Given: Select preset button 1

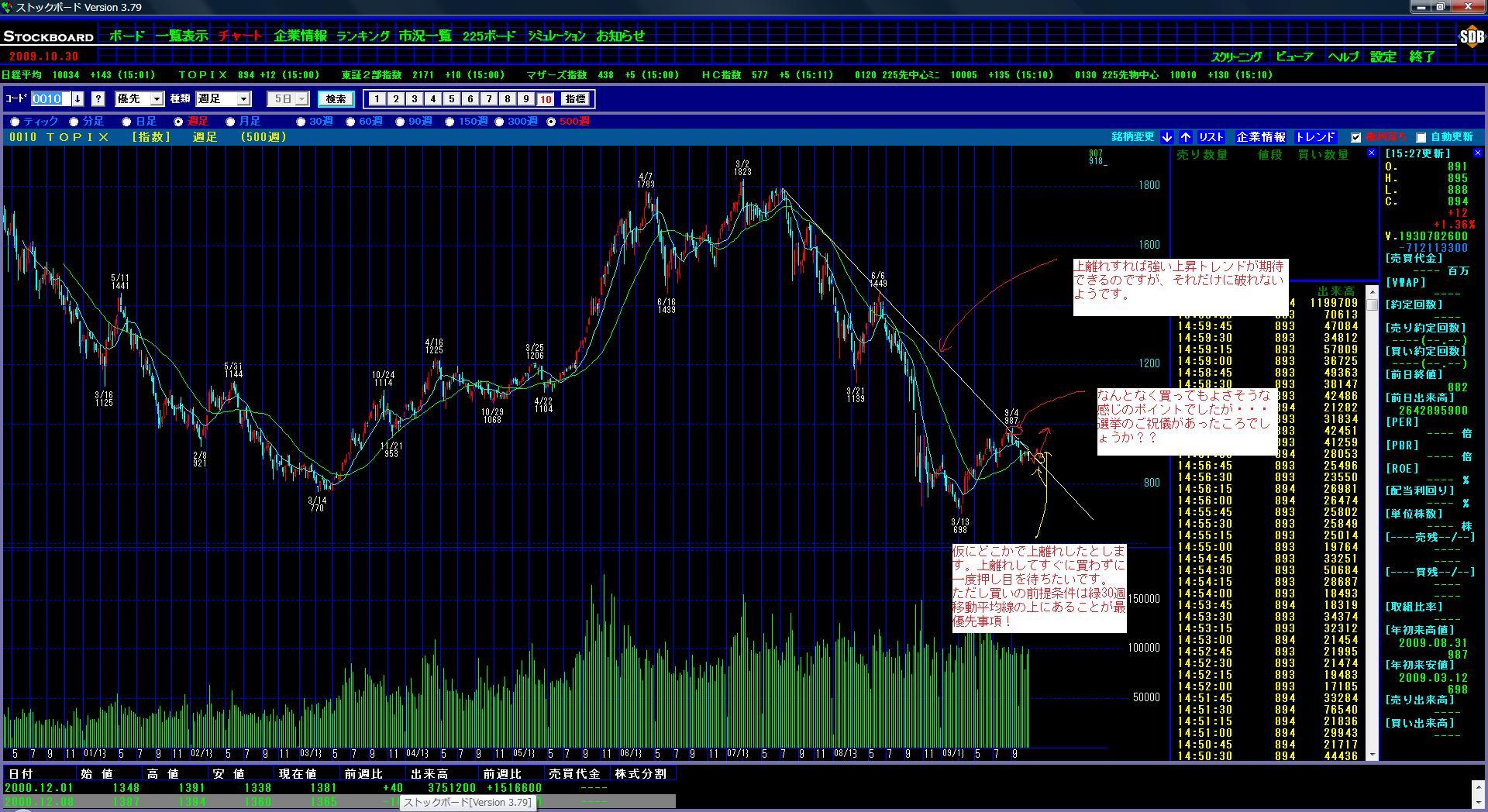Looking at the screenshot, I should coord(377,98).
